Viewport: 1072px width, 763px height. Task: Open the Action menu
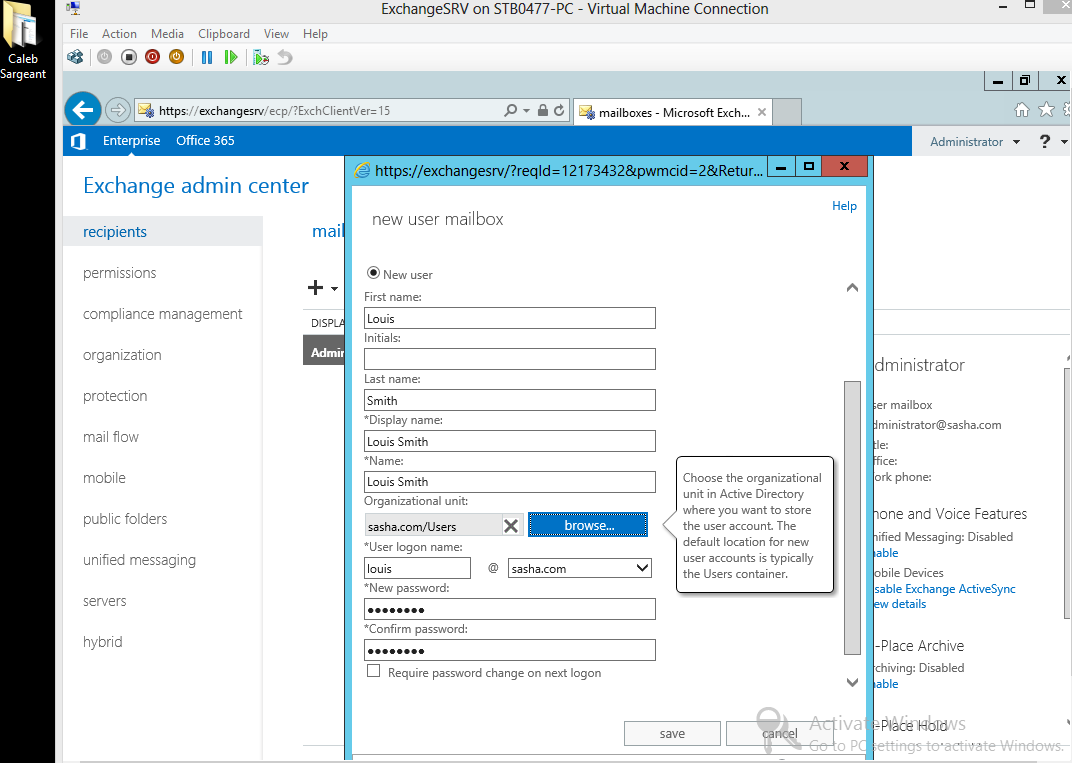click(x=119, y=34)
